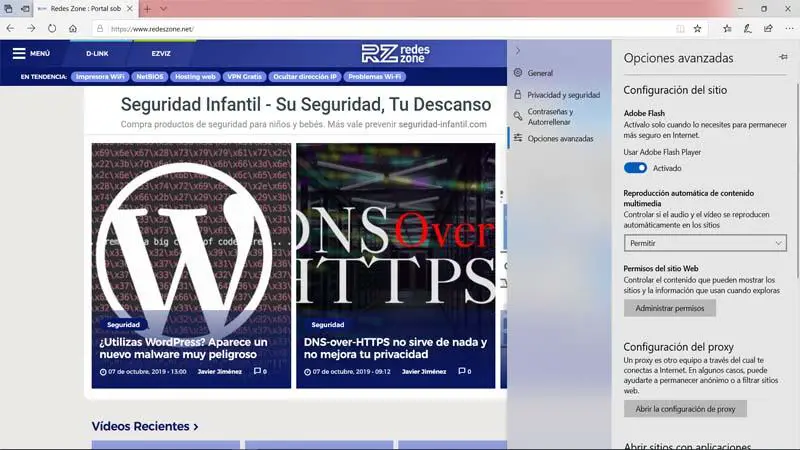This screenshot has height=450, width=800.
Task: Pin the Opciones avanzadas pane
Action: (784, 57)
